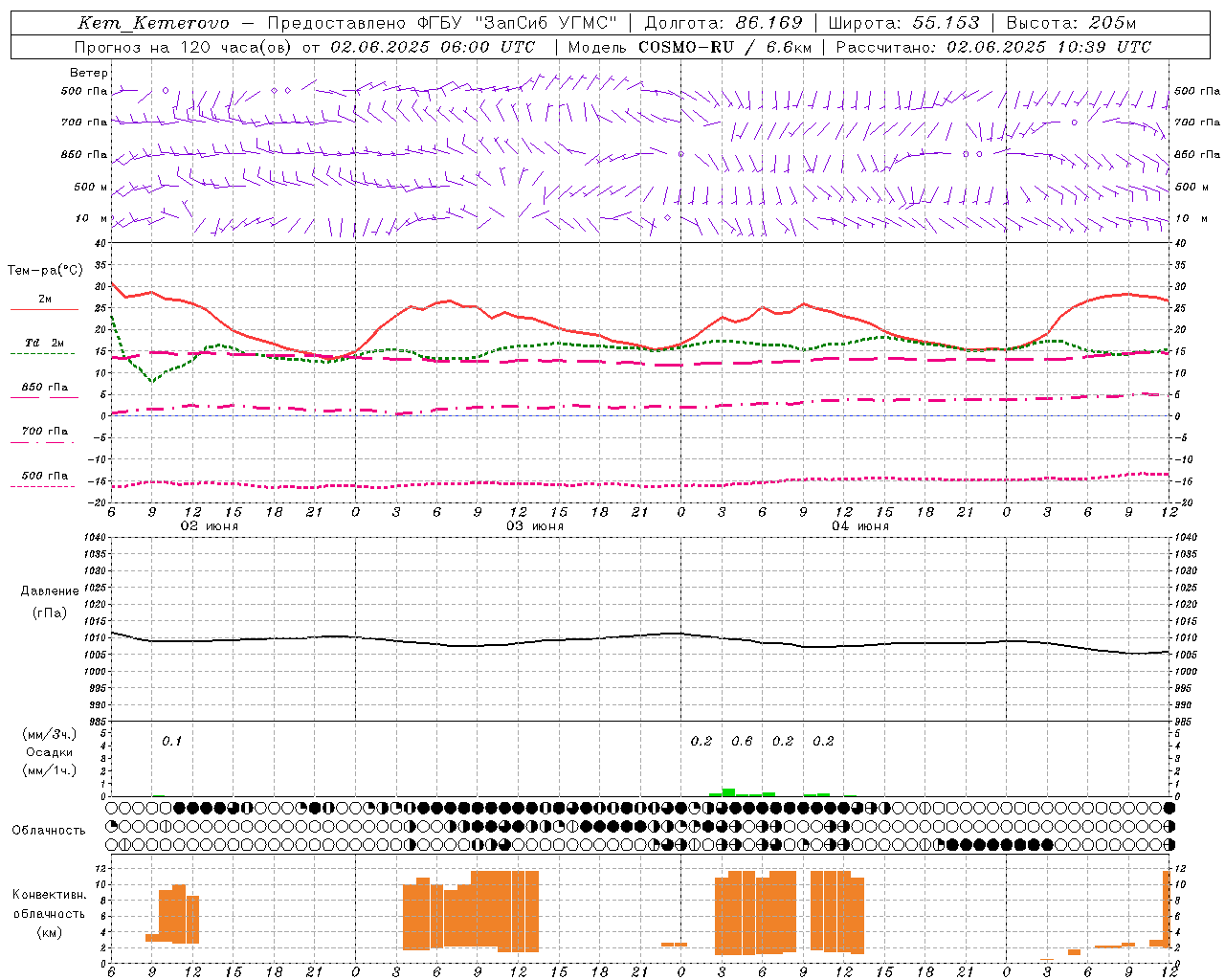Click the 'Высота: 205м' elevation text
Viewport: 1225px width, 980px height.
[1071, 23]
